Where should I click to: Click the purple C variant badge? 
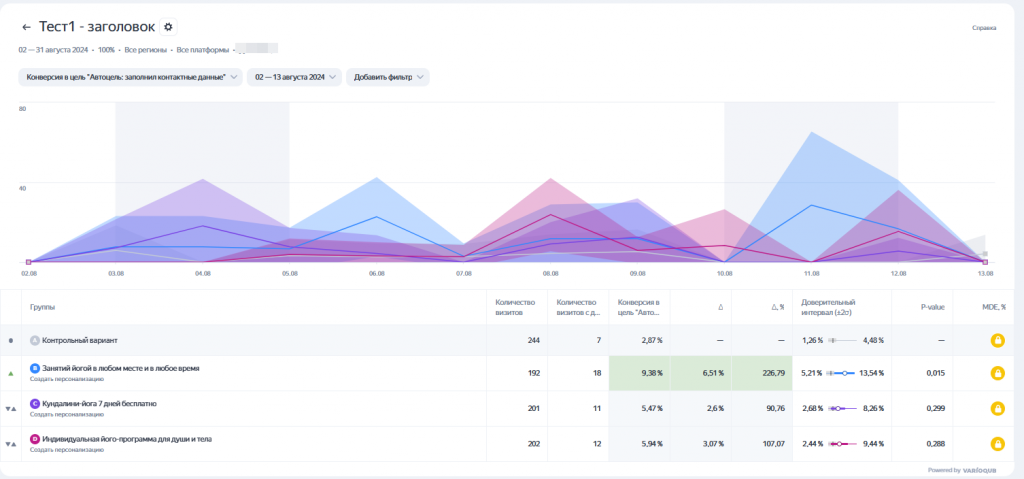point(35,404)
